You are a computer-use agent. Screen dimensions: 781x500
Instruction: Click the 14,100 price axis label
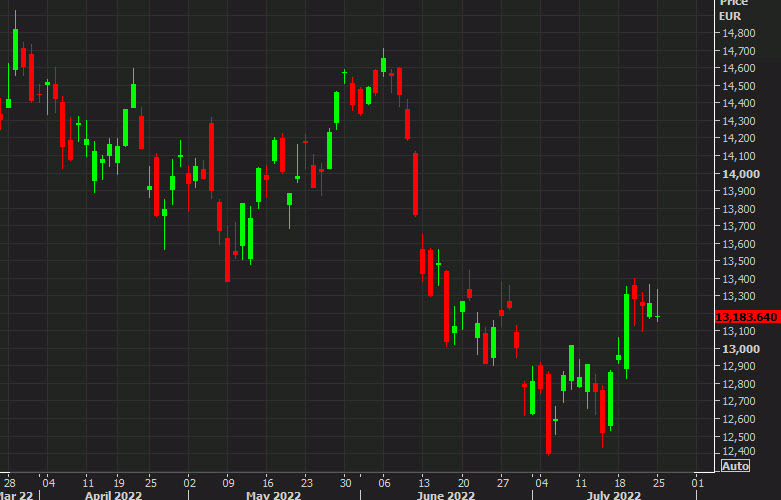point(739,156)
